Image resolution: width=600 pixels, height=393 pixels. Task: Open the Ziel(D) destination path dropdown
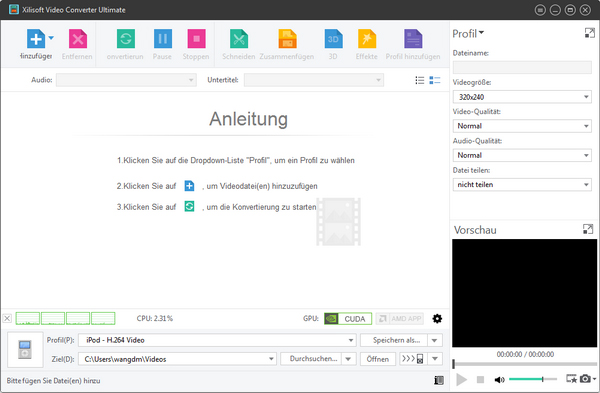(177, 359)
